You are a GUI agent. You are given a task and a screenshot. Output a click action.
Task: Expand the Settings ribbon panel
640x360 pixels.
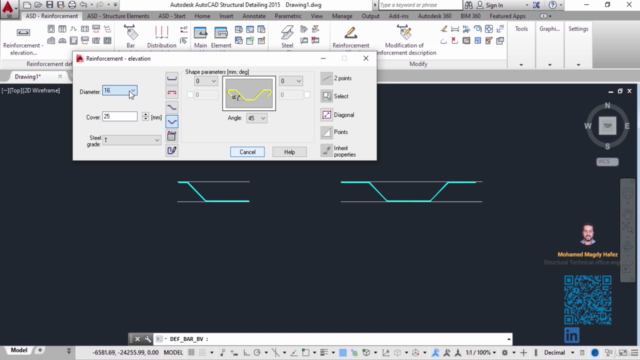(578, 65)
